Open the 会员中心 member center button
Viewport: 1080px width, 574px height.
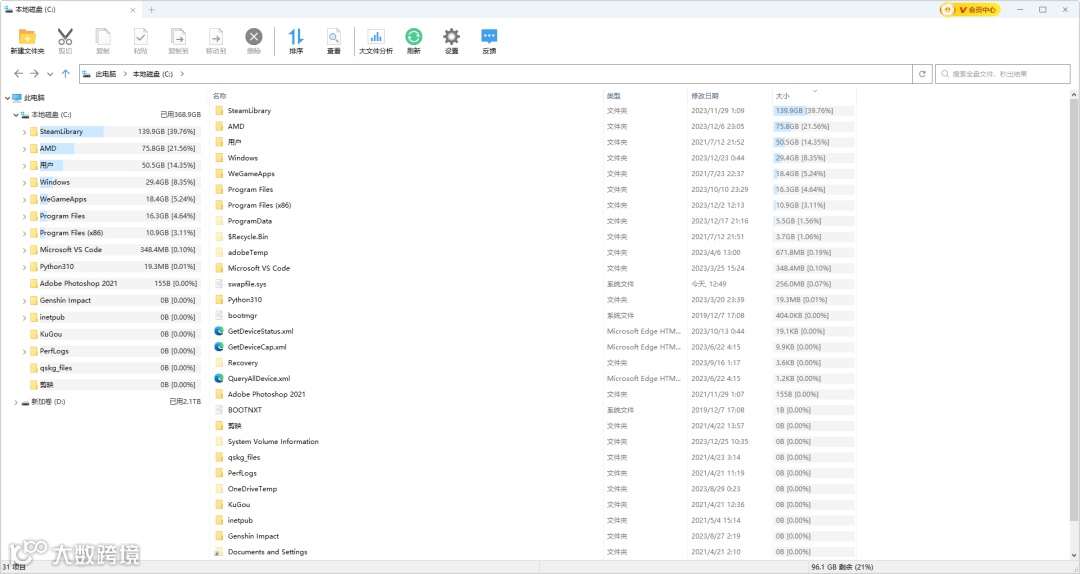pos(970,10)
